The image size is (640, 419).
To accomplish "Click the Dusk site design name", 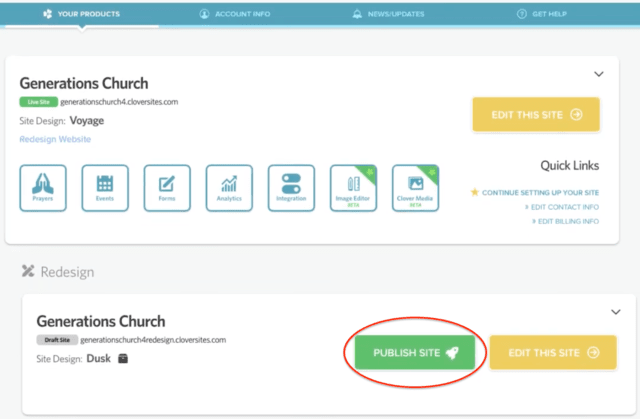I will pyautogui.click(x=98, y=358).
